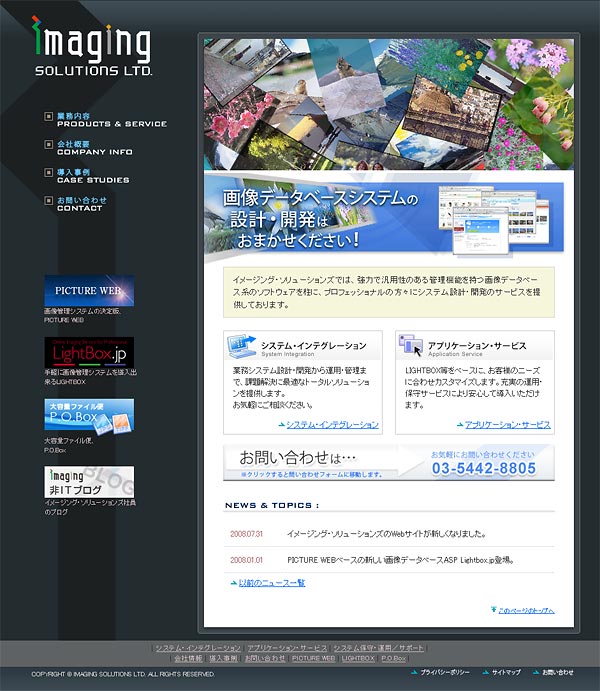Click the square bullet beside Products & Service
600x691 pixels.
click(49, 117)
